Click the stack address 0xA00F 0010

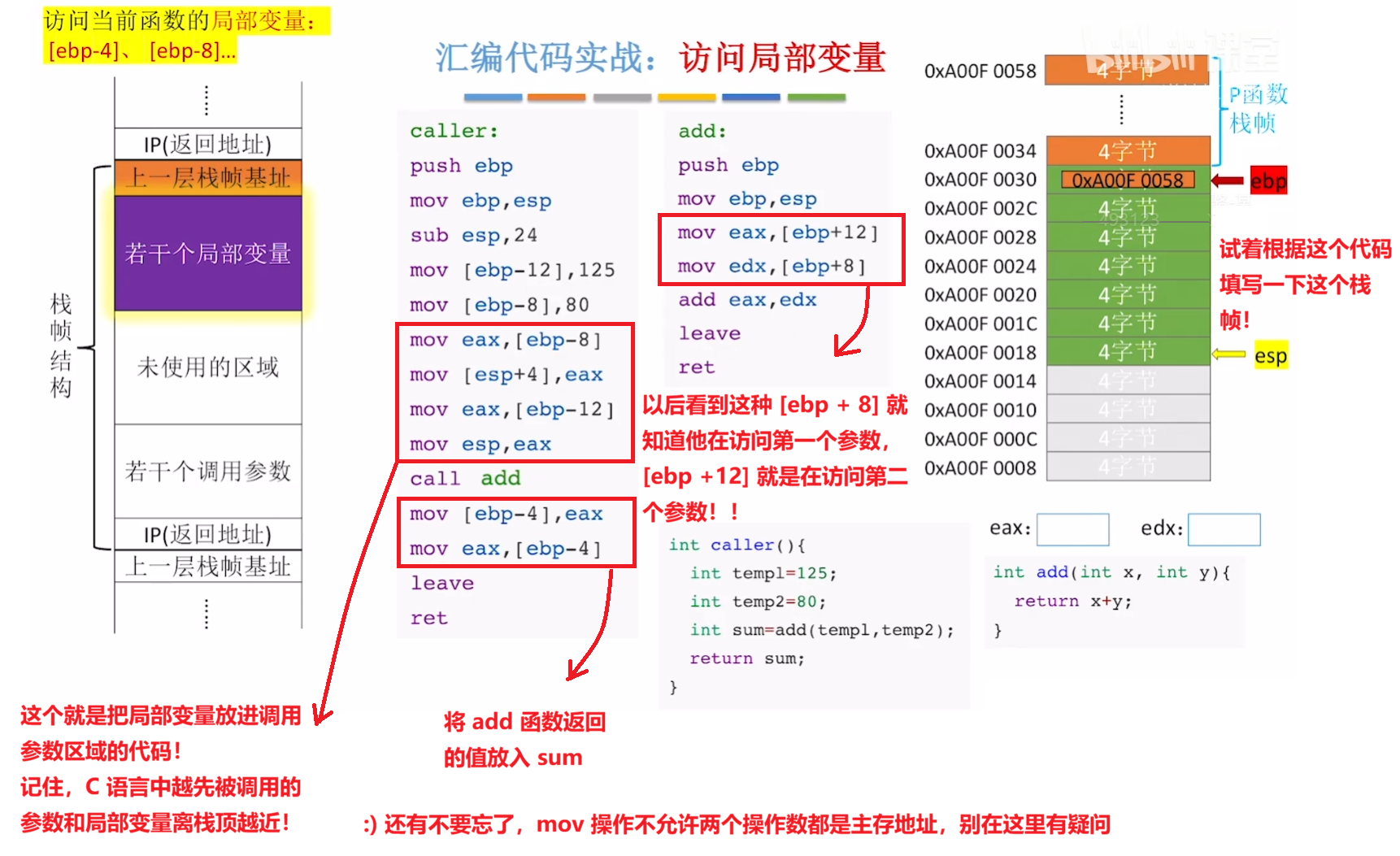980,411
